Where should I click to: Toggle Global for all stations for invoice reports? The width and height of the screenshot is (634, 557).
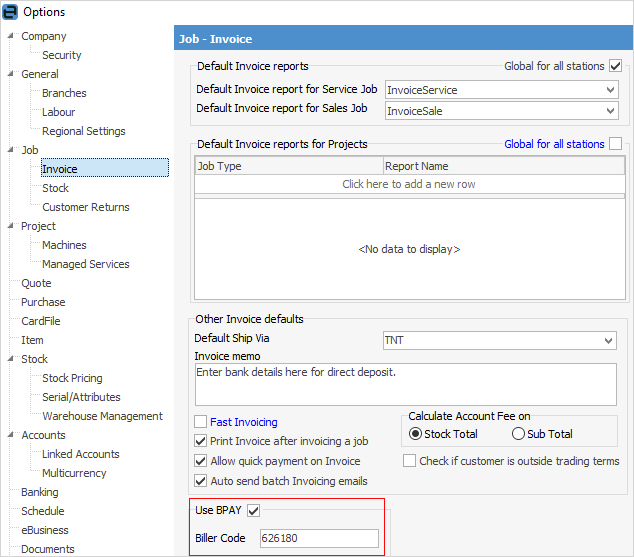pos(616,66)
